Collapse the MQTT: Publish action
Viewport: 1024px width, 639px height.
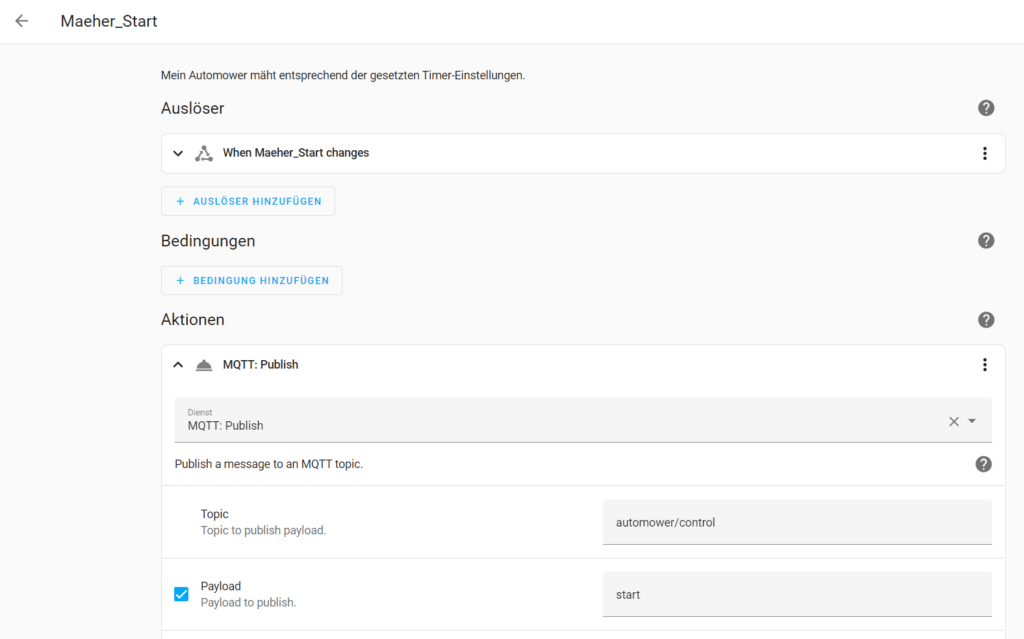(178, 365)
